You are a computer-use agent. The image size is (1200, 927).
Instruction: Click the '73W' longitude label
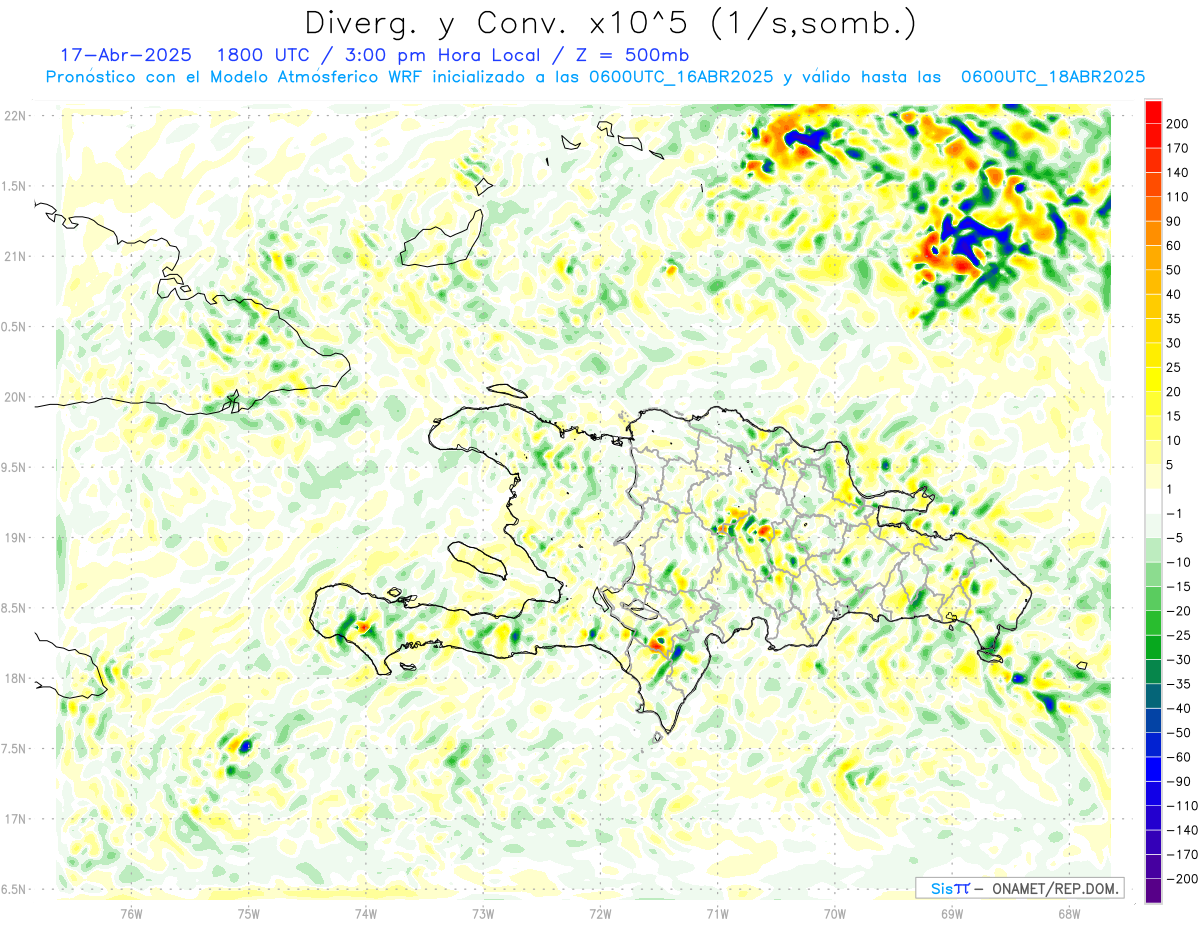point(483,913)
